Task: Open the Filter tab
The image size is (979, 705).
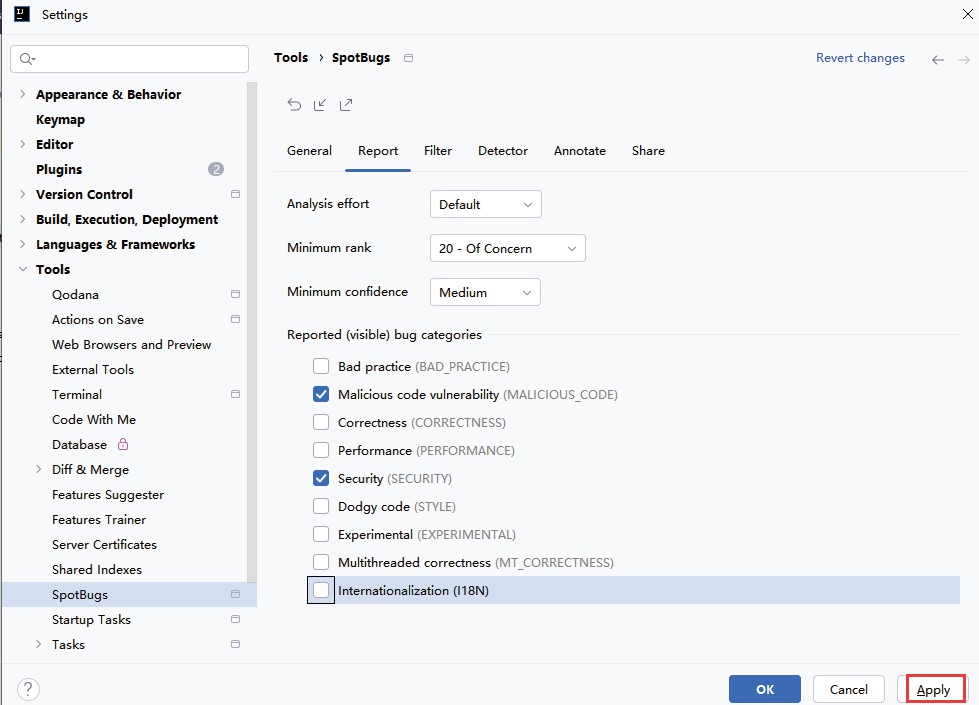Action: pos(438,151)
